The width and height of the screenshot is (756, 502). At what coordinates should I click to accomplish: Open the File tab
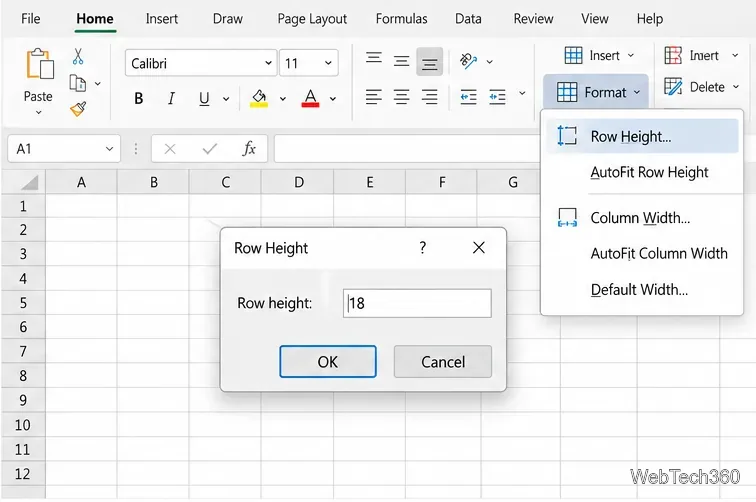coord(30,19)
